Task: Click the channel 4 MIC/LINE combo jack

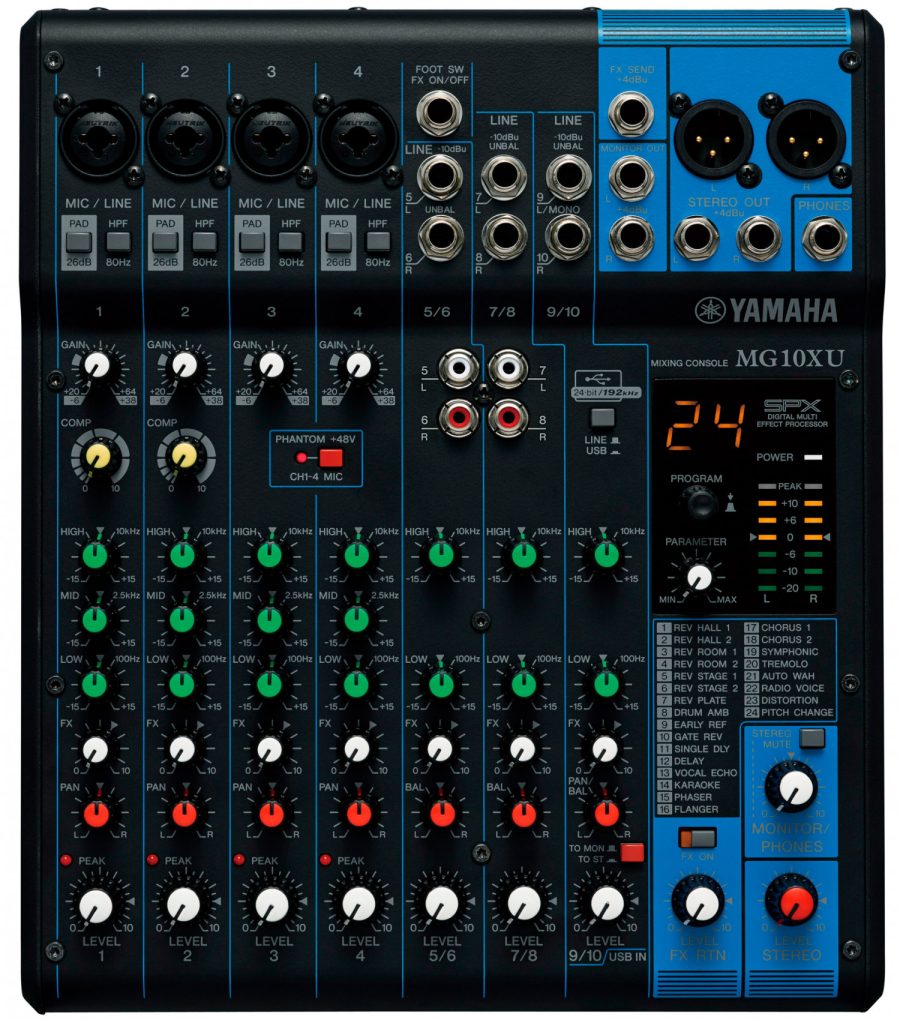Action: [x=358, y=138]
